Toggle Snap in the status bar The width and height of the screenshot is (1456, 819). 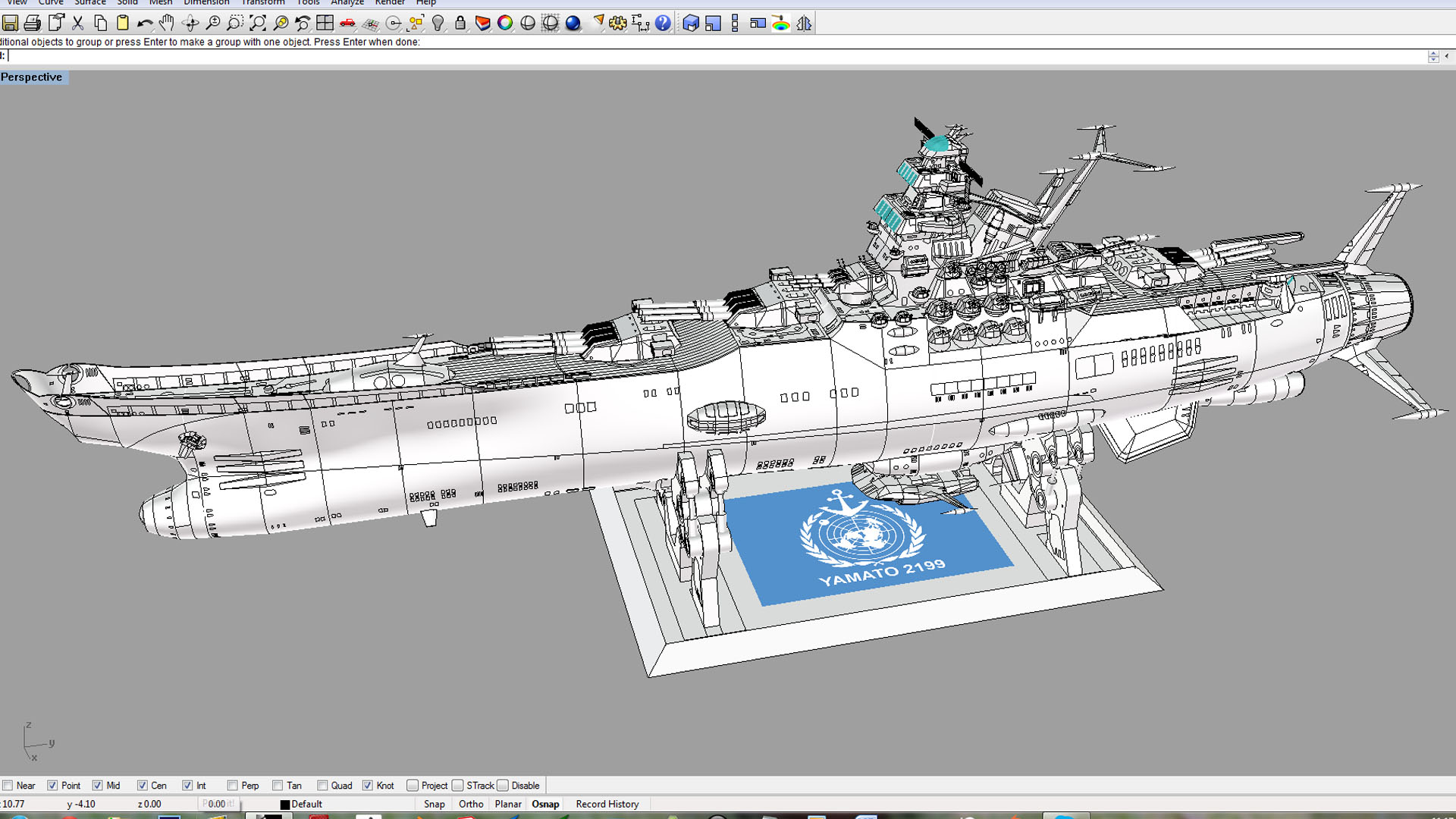point(435,805)
